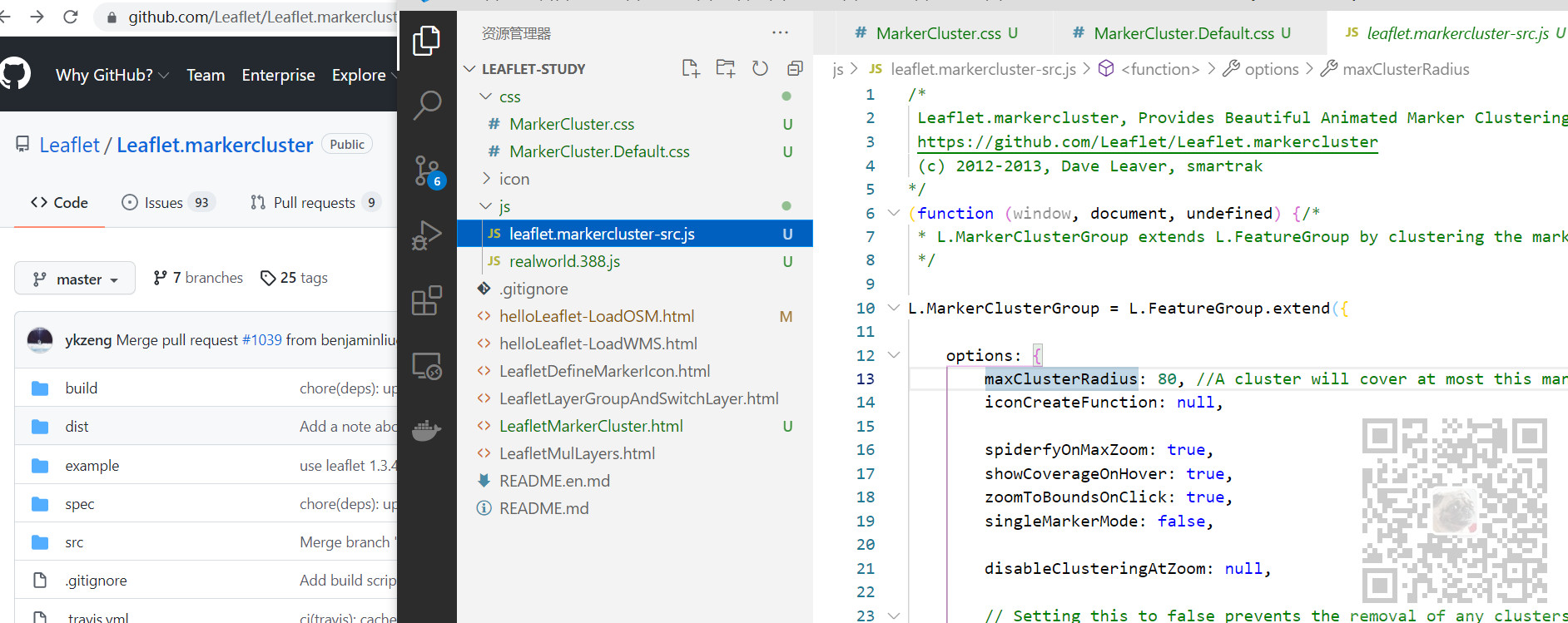Open the master branch dropdown
Screen dimensions: 1568x623
pos(75,279)
